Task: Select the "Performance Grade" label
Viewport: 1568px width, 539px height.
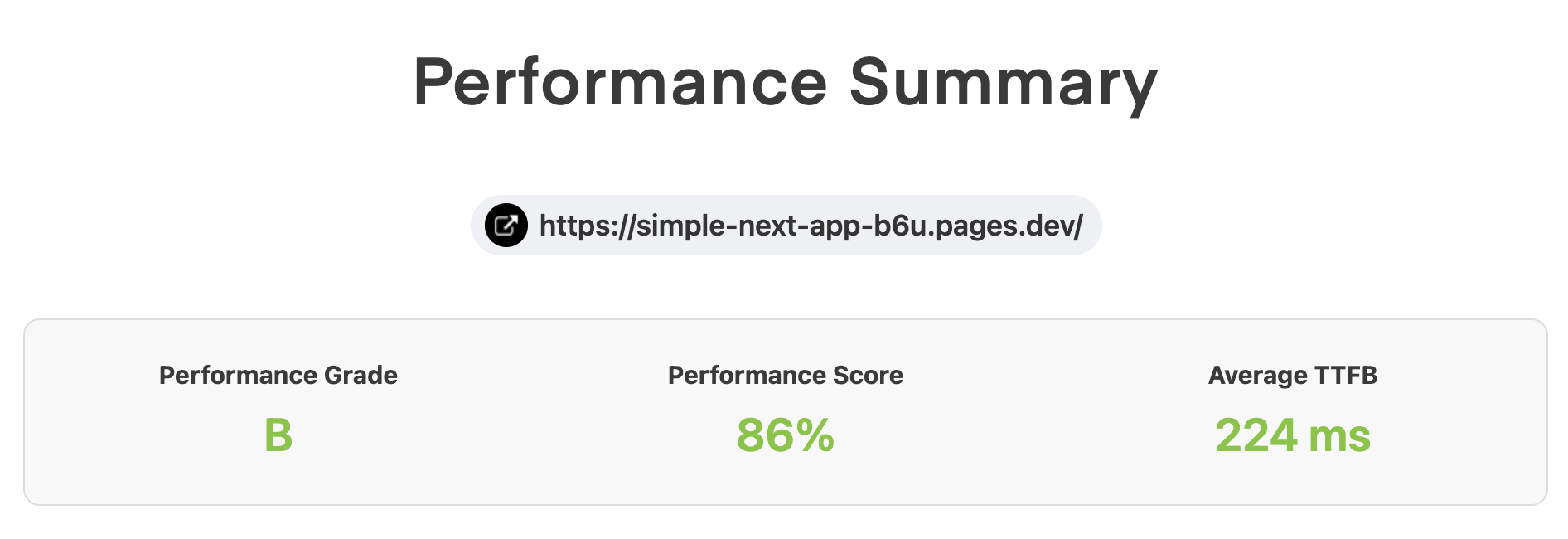Action: coord(278,376)
